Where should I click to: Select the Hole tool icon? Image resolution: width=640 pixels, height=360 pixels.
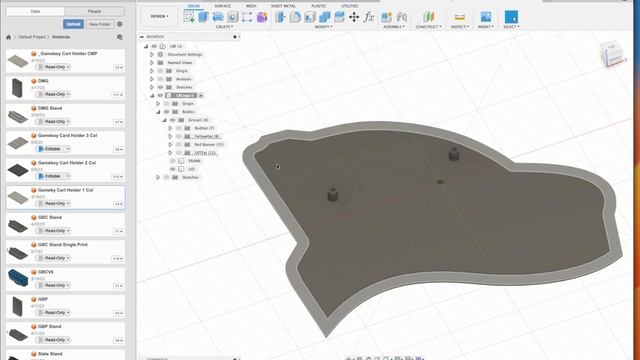tap(233, 17)
